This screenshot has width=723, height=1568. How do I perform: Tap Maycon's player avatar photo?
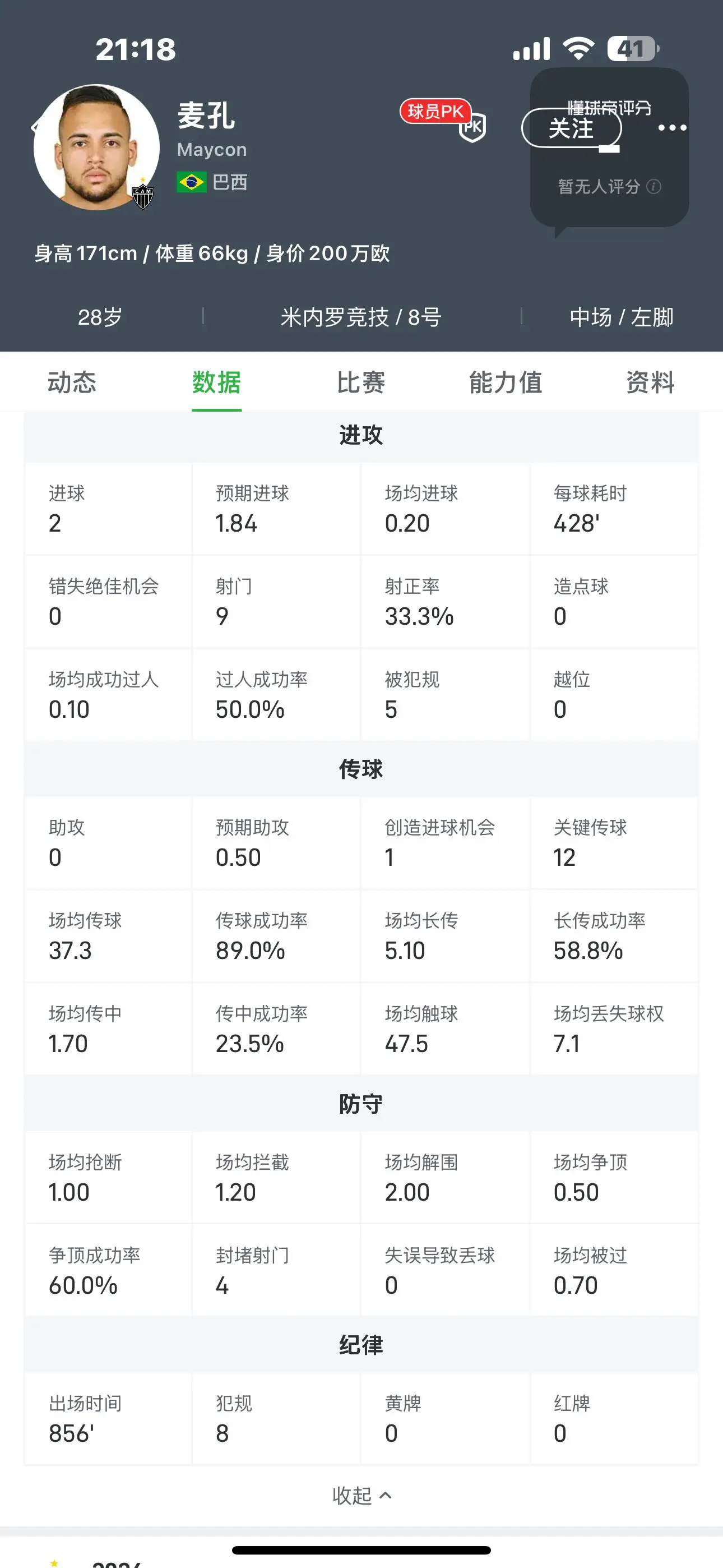point(97,147)
